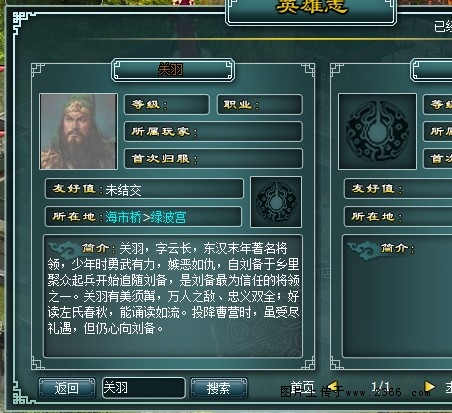Go to previous page with left arrow
Viewport: 452px width, 413px height.
coord(333,387)
